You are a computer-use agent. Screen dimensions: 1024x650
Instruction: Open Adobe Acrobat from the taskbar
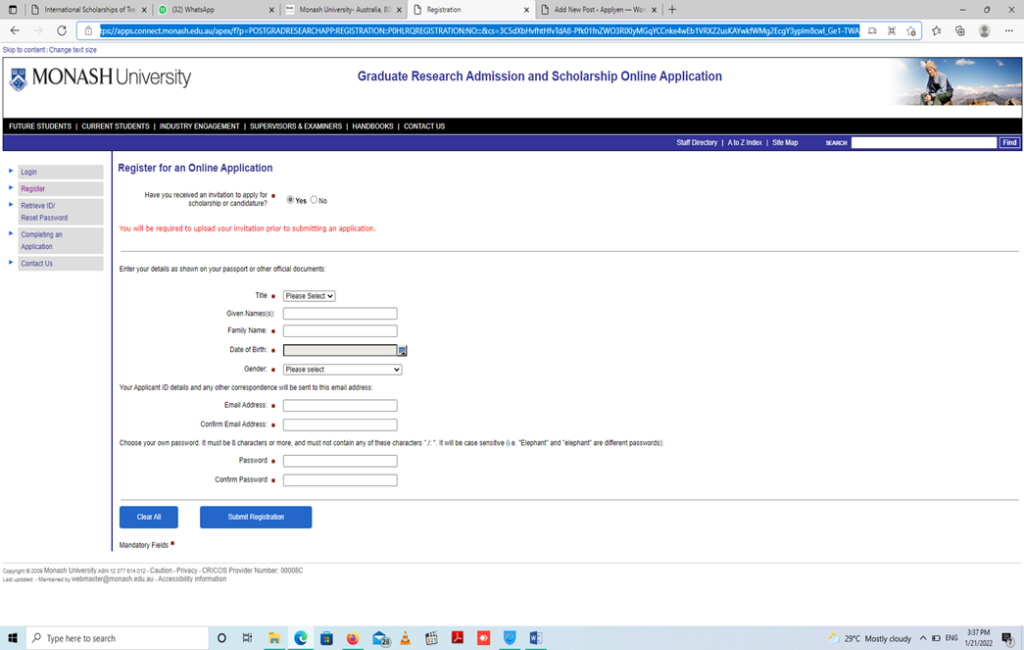[x=457, y=638]
